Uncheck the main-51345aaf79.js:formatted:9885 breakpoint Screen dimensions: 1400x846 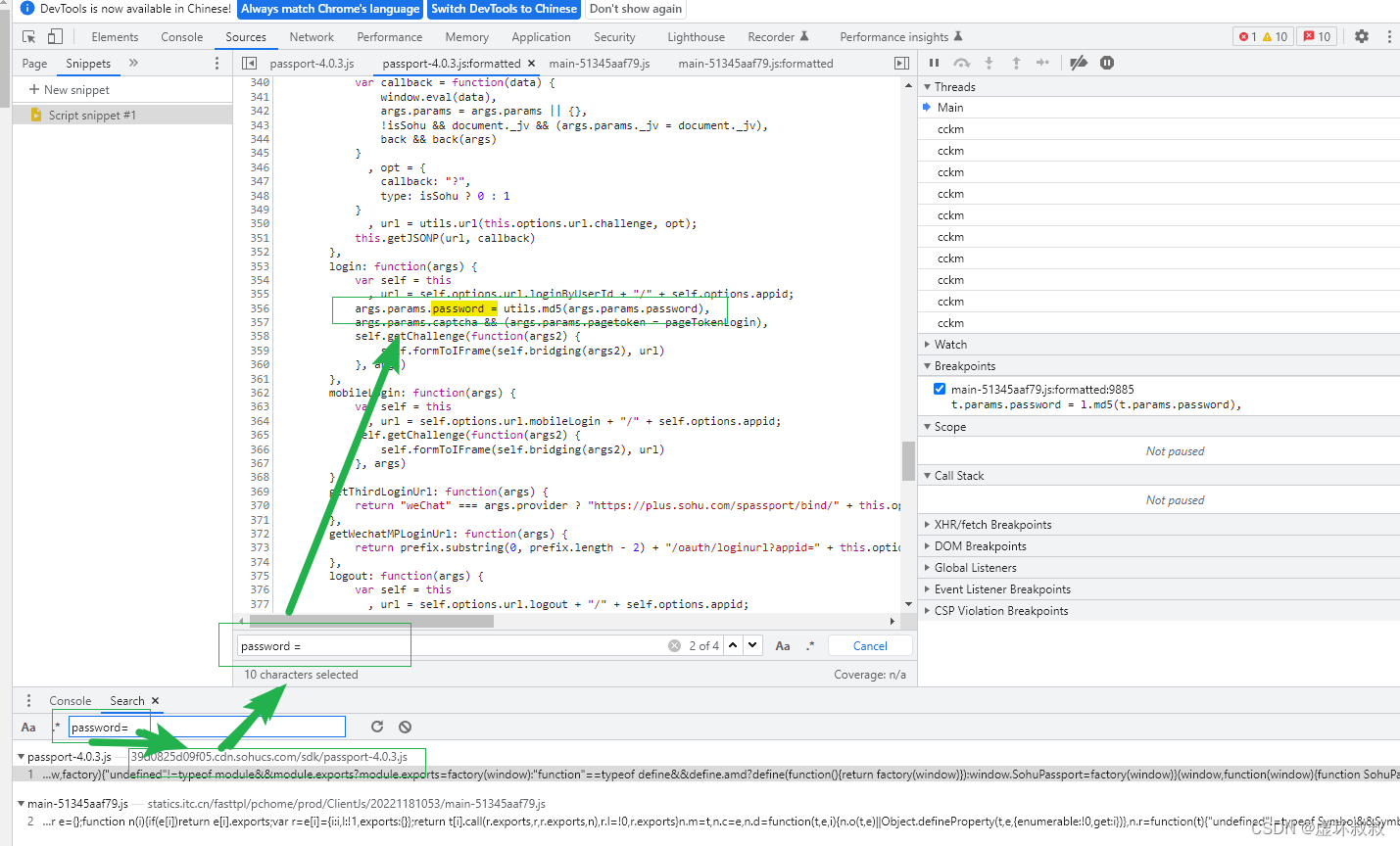940,389
